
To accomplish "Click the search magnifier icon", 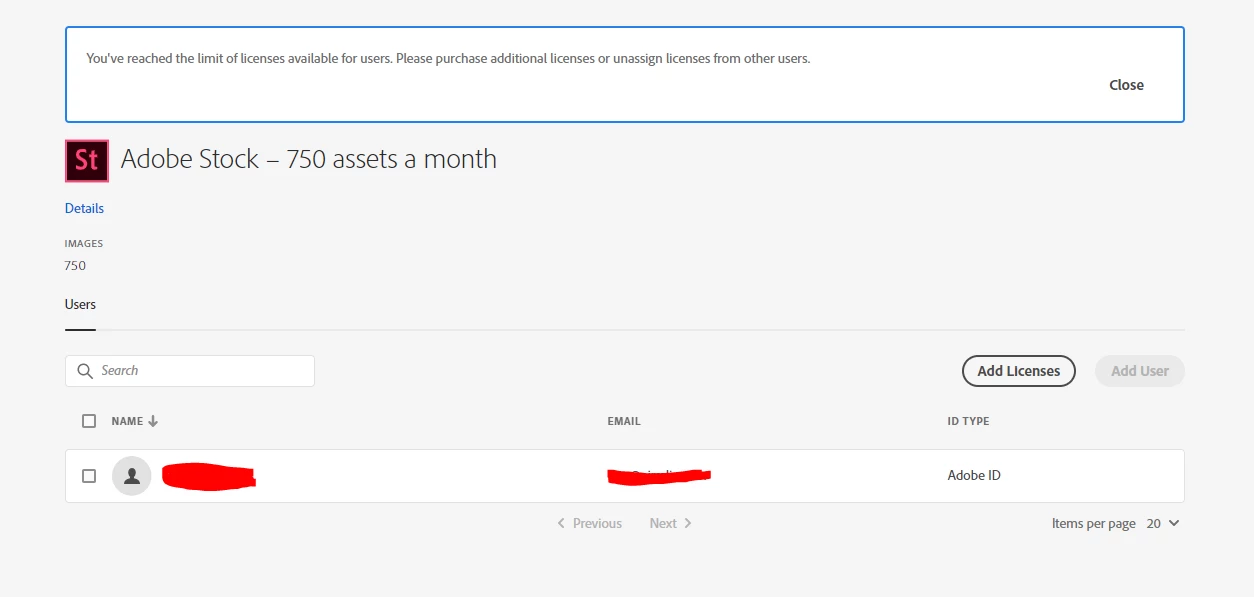I will pos(85,371).
